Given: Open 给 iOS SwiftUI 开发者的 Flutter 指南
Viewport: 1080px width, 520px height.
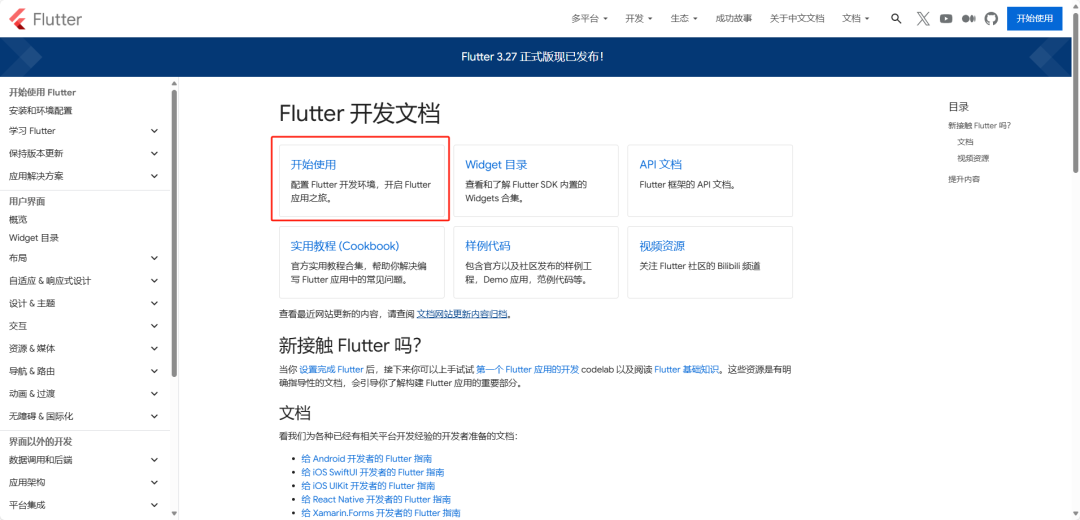Looking at the screenshot, I should click(x=373, y=472).
